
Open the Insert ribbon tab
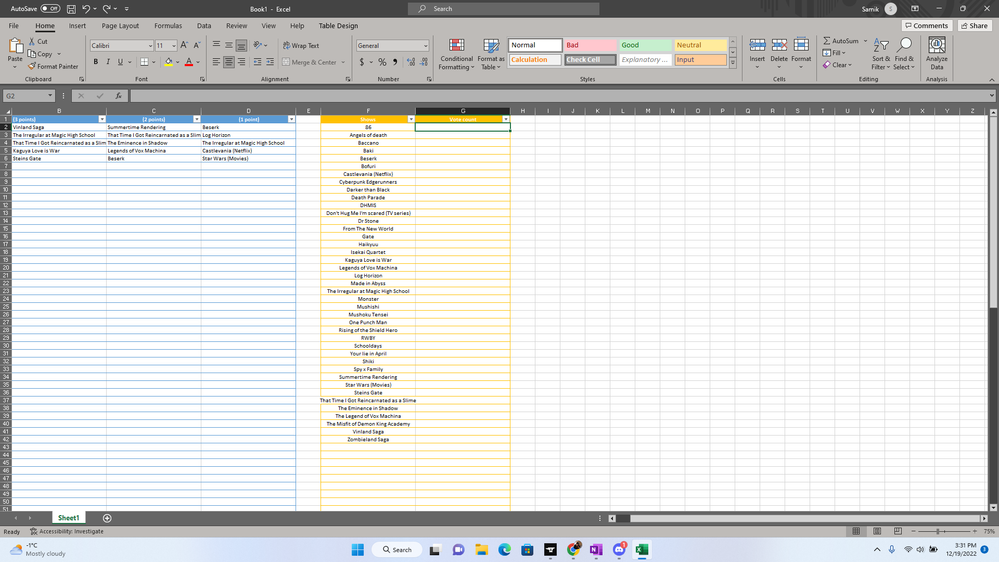[x=77, y=25]
